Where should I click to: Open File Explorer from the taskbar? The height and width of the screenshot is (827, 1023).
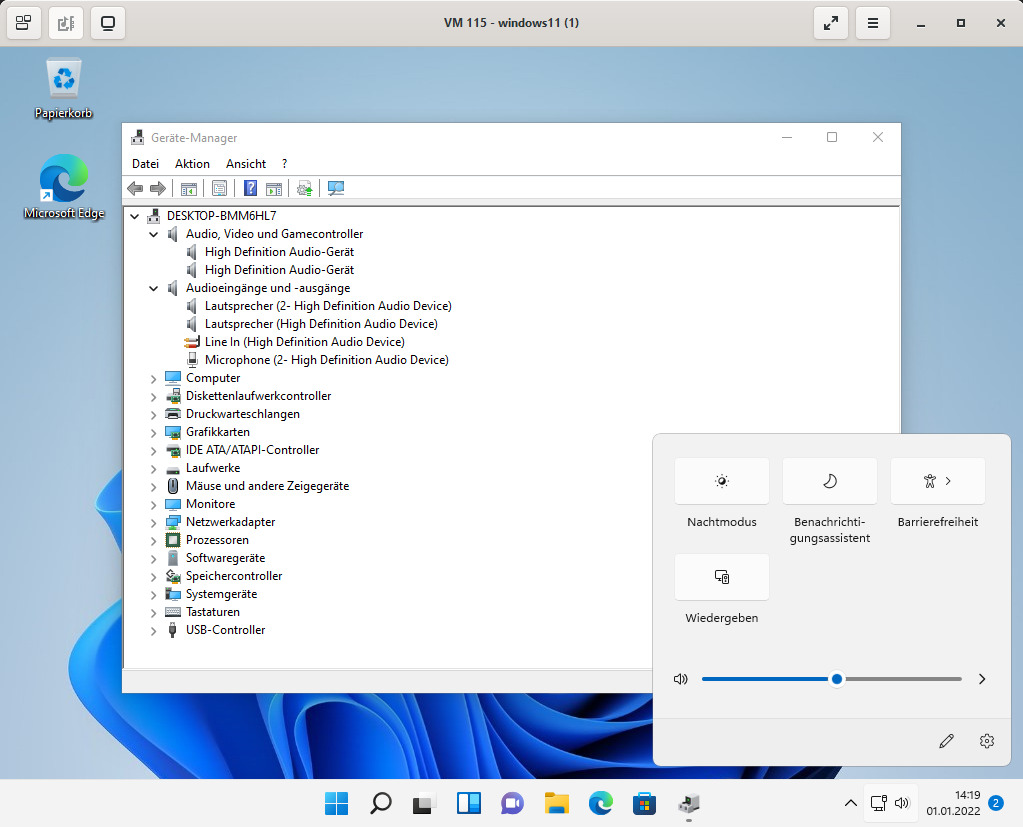click(557, 804)
